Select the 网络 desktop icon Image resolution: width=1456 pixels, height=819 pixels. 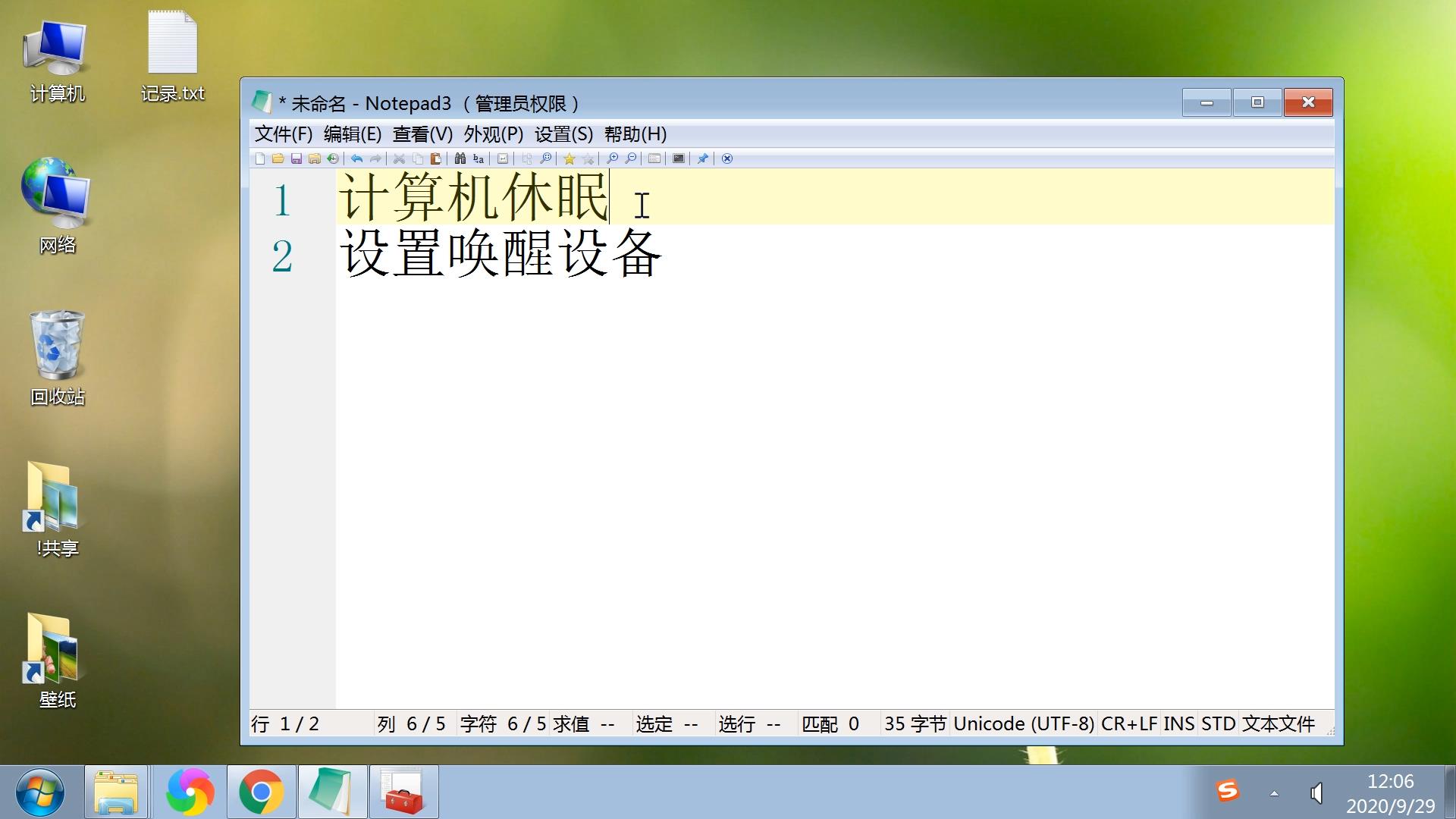pyautogui.click(x=58, y=206)
